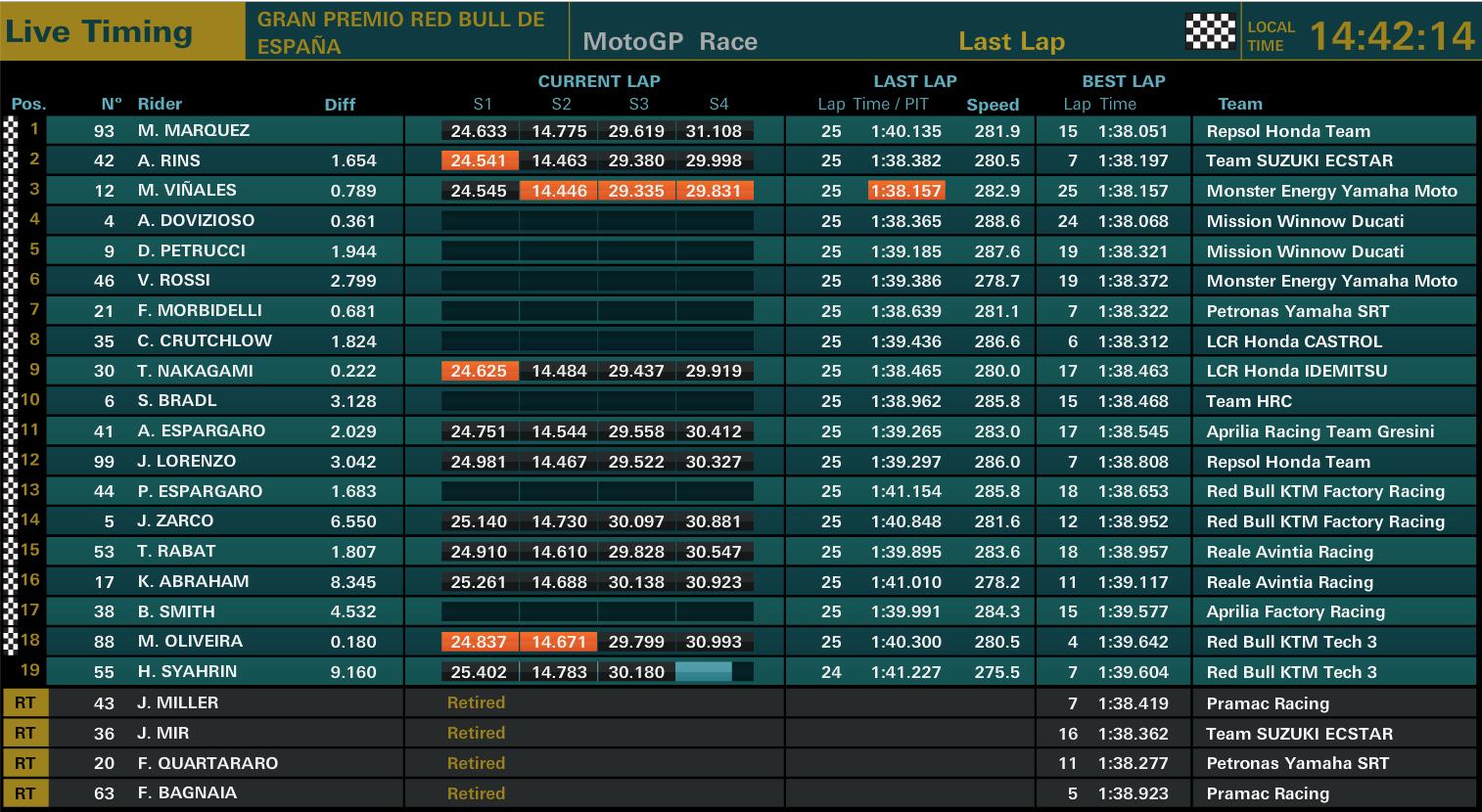
Task: Select rider M. VIÑALES
Action: pyautogui.click(x=187, y=190)
